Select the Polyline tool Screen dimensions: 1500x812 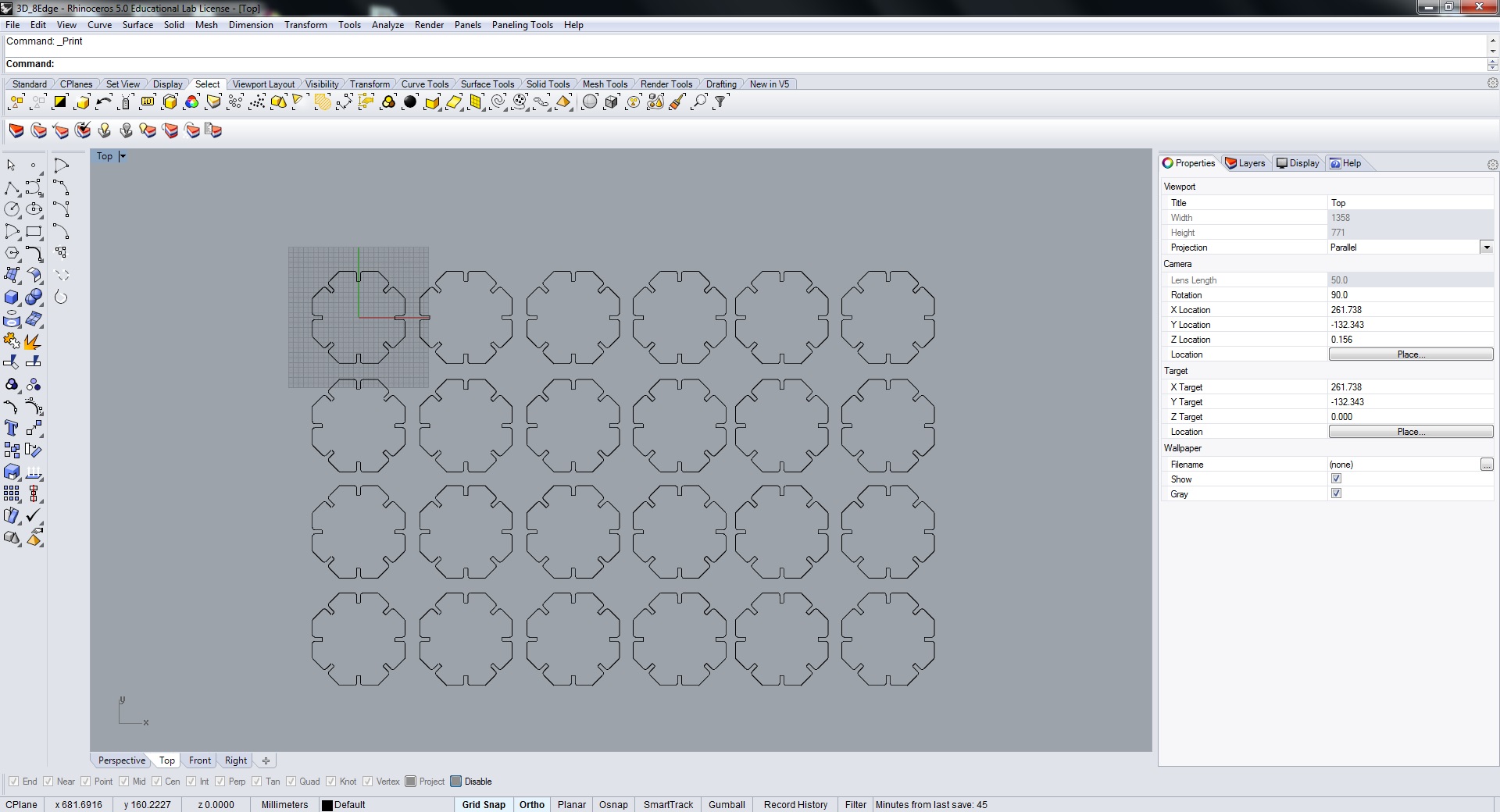coord(12,188)
